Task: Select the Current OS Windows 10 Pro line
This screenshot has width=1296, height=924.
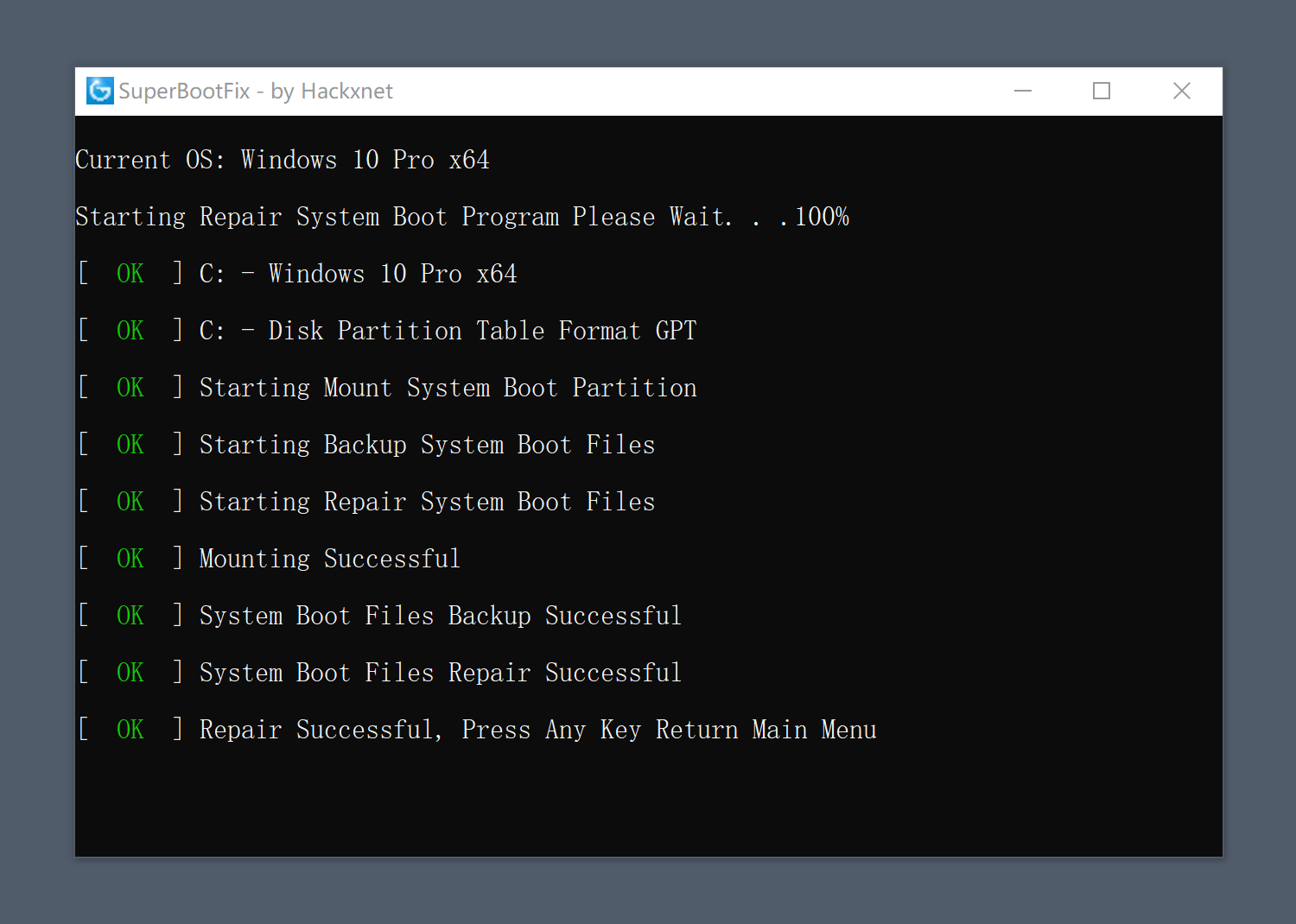Action: (283, 160)
